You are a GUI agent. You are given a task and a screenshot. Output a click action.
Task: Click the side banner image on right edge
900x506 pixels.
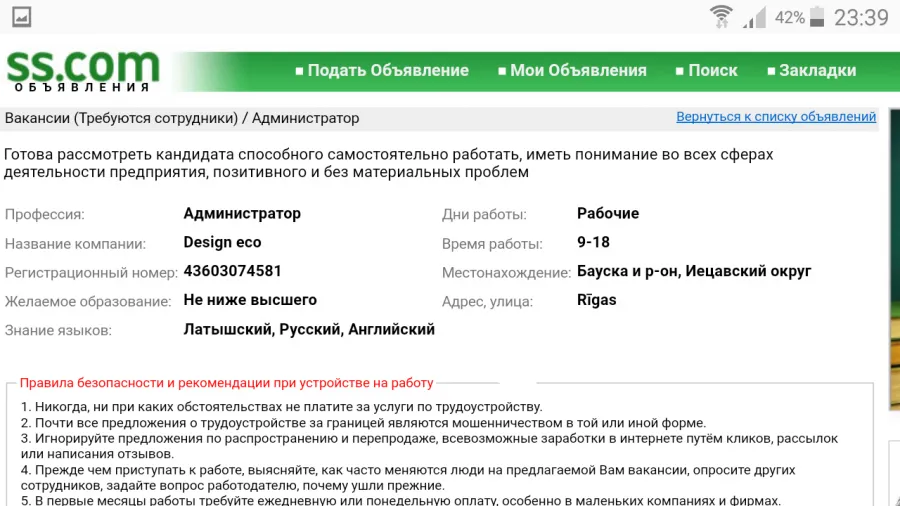tap(894, 259)
